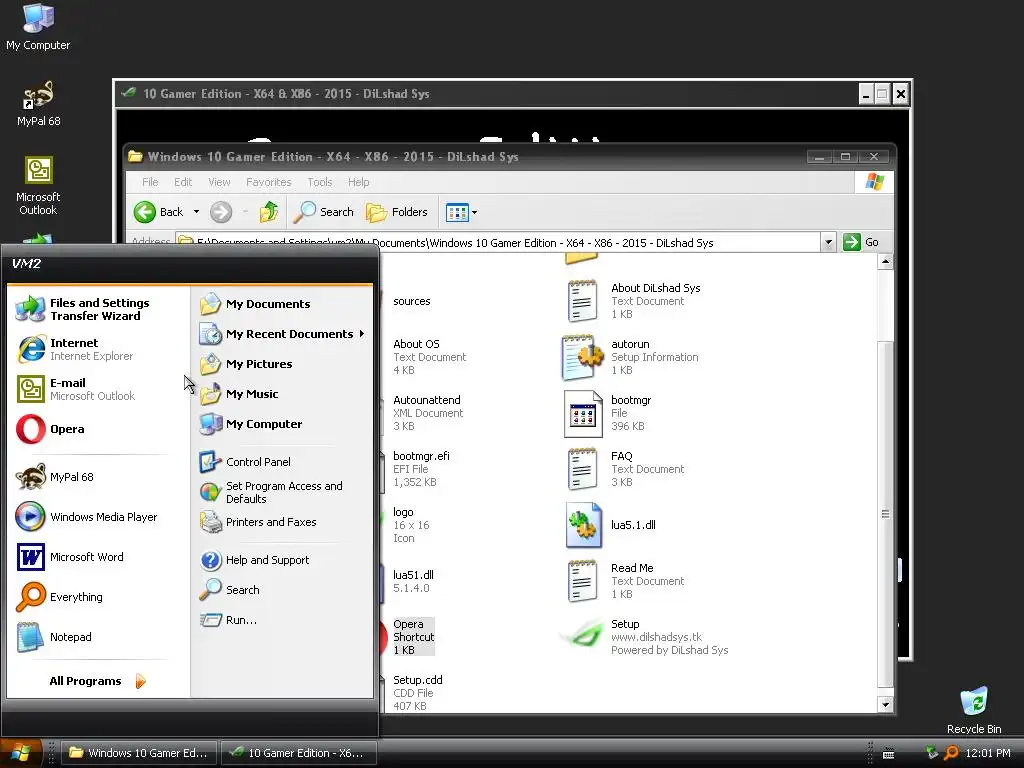Click the Everything tray icon
This screenshot has width=1024, height=768.
pyautogui.click(x=952, y=753)
